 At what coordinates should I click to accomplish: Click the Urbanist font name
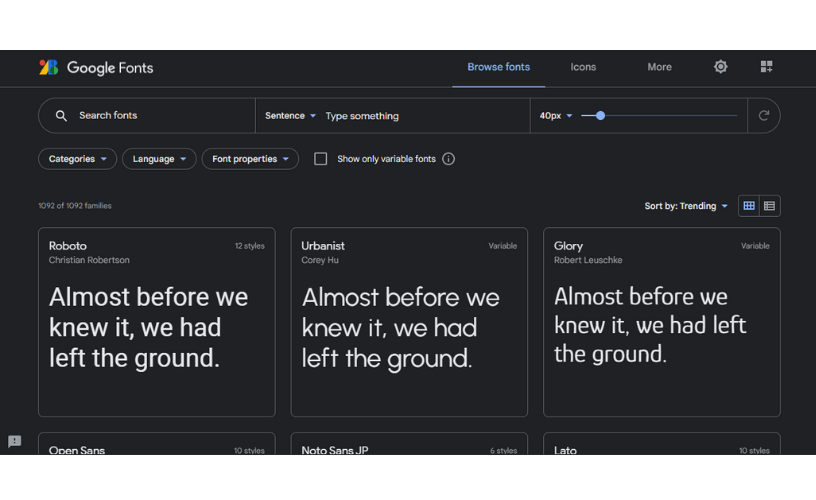(x=323, y=246)
